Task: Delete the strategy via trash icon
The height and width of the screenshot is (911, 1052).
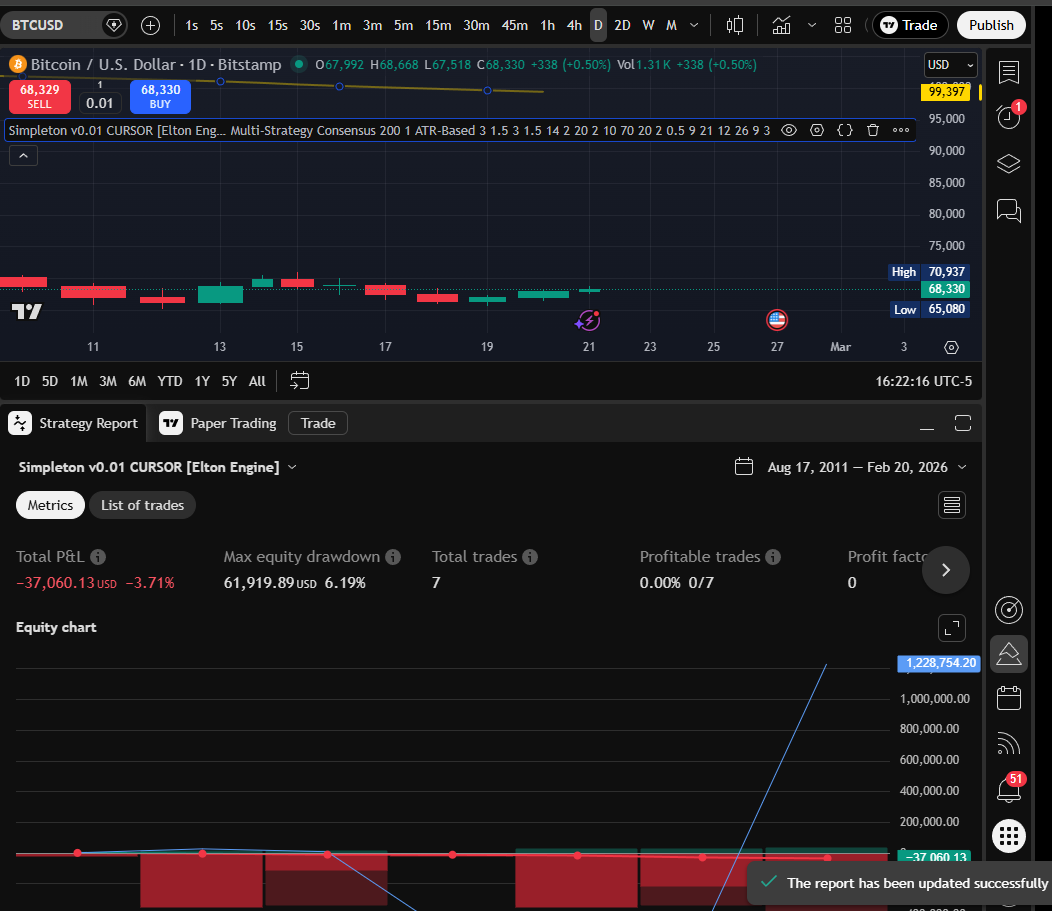Action: tap(872, 130)
